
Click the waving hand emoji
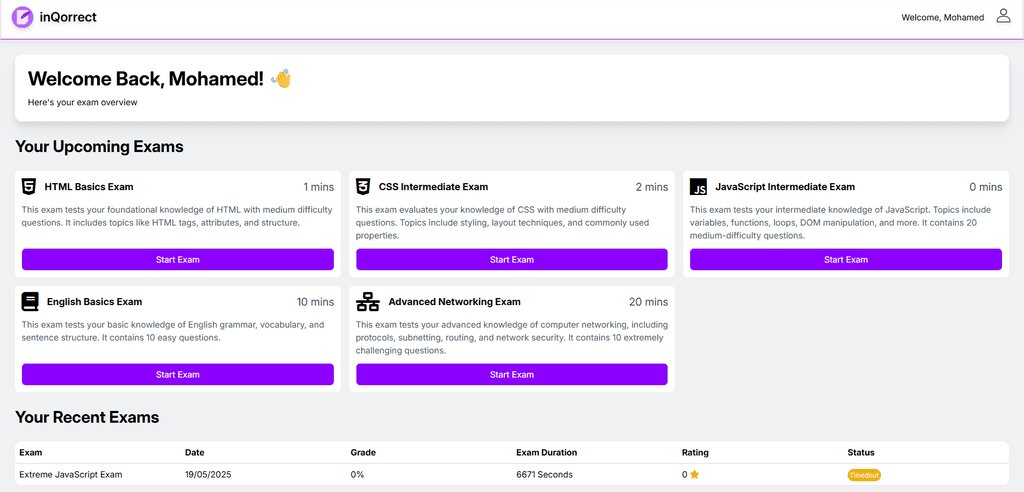click(x=281, y=78)
